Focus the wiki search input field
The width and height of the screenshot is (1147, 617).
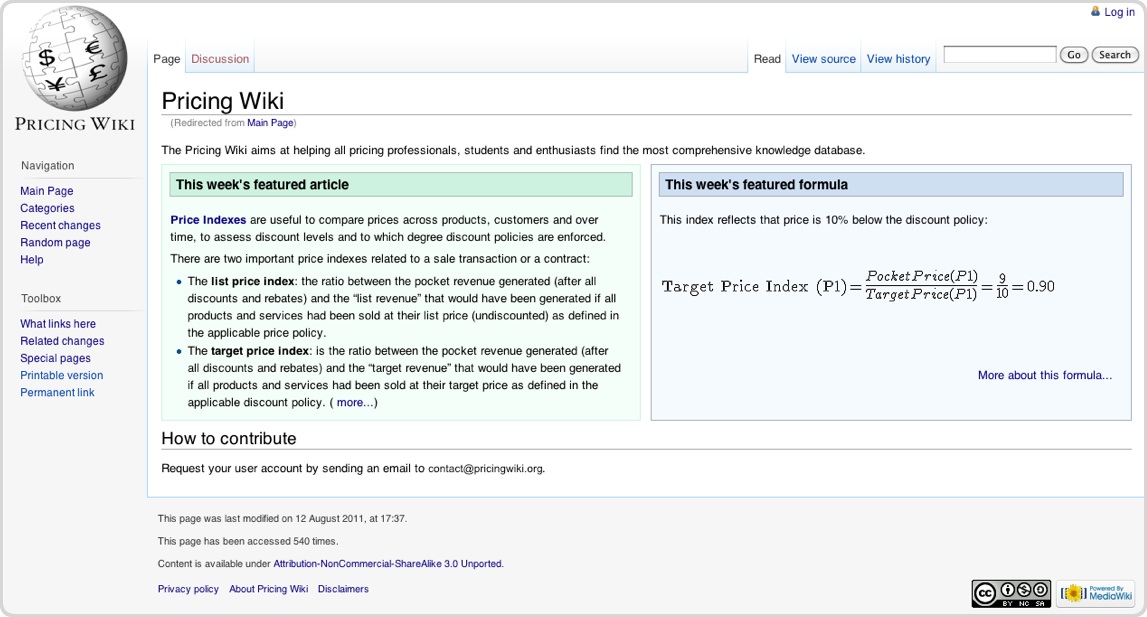click(x=999, y=54)
